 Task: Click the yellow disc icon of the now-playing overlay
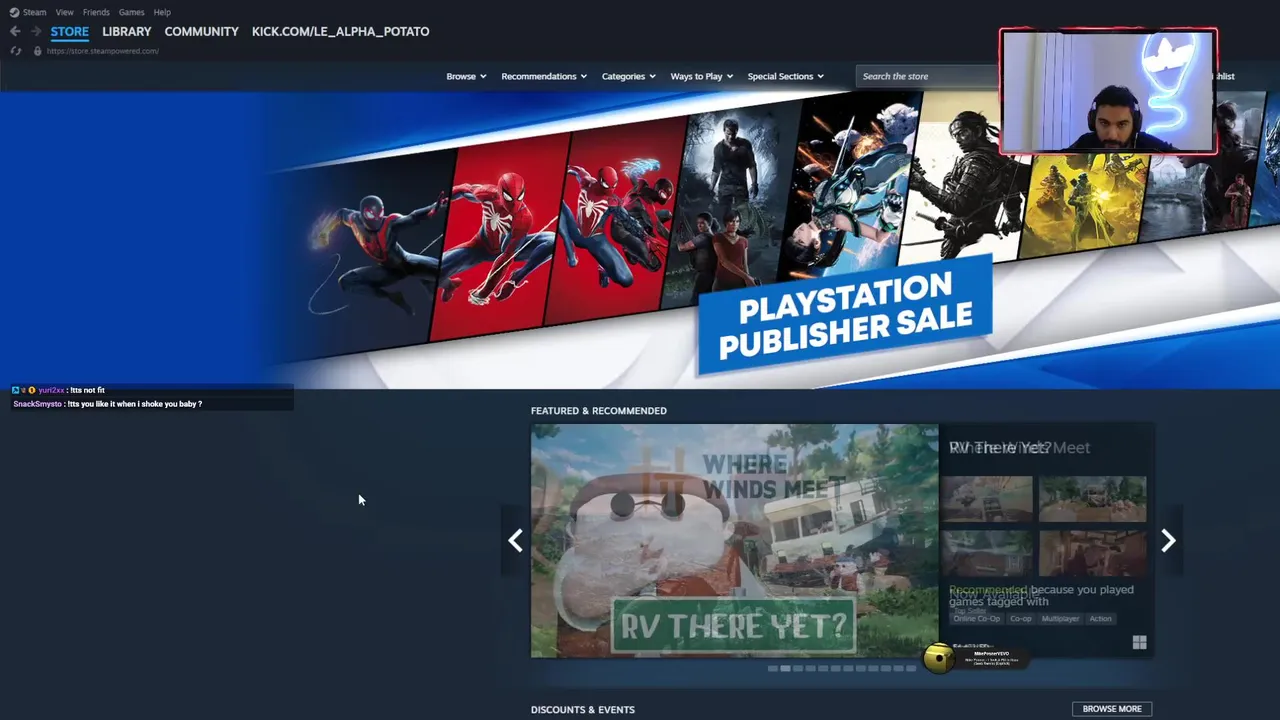tap(938, 658)
